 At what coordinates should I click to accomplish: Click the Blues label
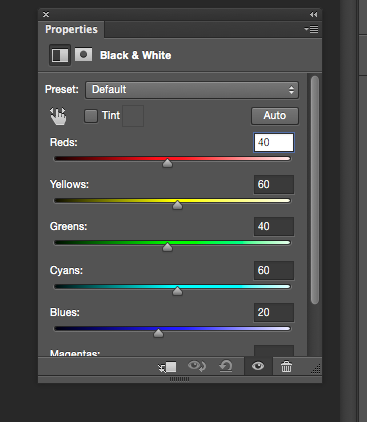click(x=65, y=312)
